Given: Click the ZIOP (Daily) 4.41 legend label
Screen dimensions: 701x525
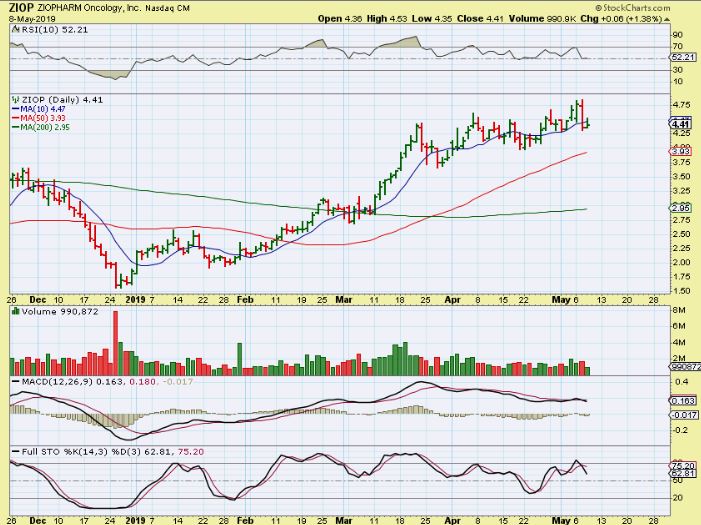Looking at the screenshot, I should [63, 100].
